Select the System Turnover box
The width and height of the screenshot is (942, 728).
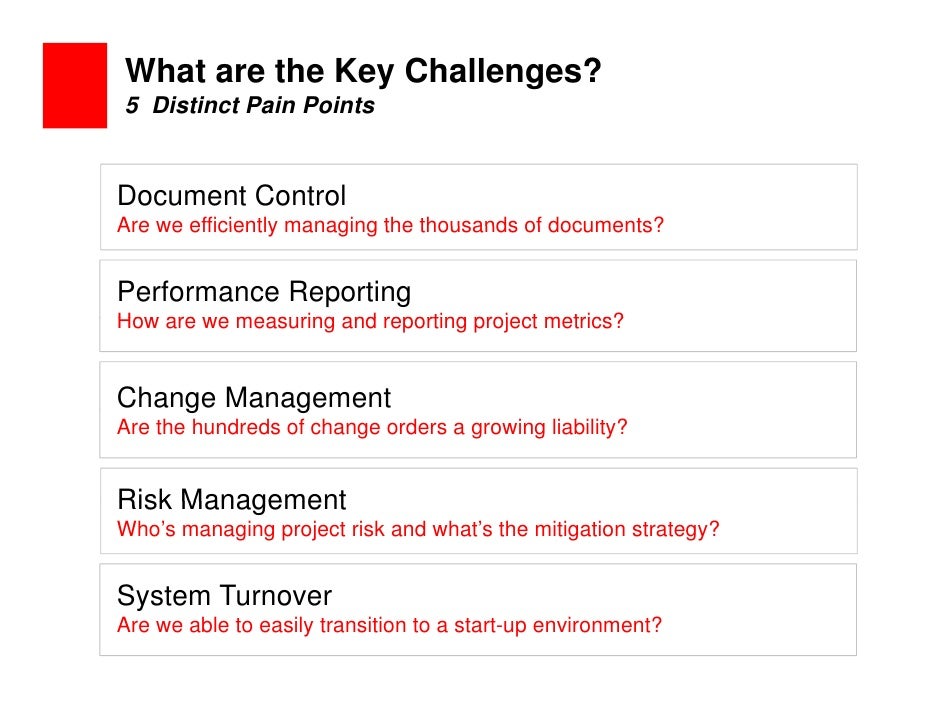(x=478, y=610)
